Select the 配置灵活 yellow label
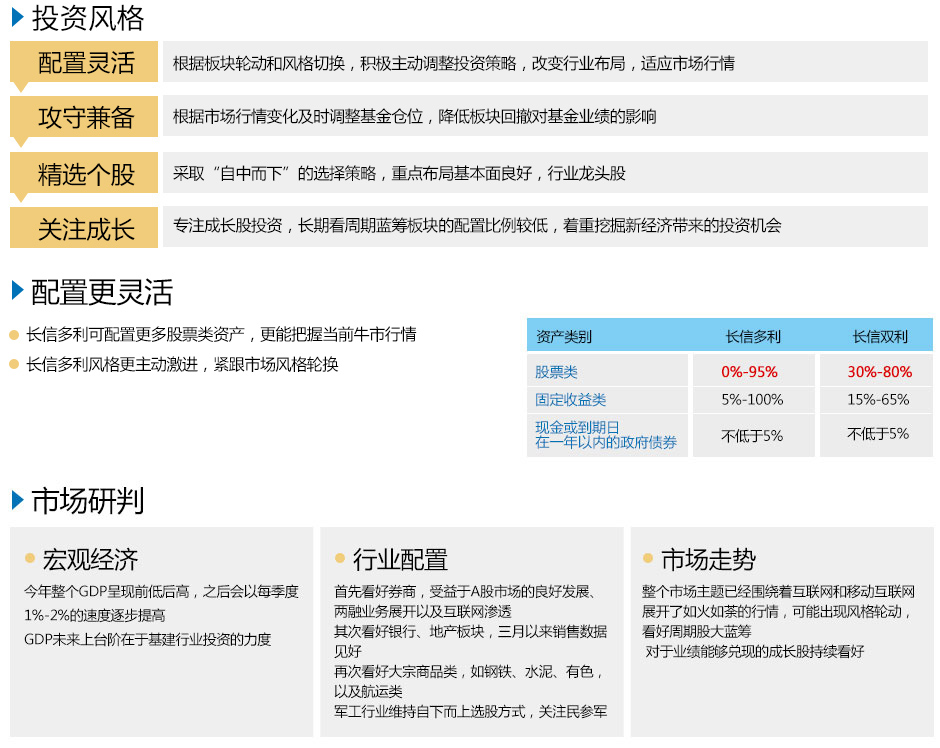 85,63
